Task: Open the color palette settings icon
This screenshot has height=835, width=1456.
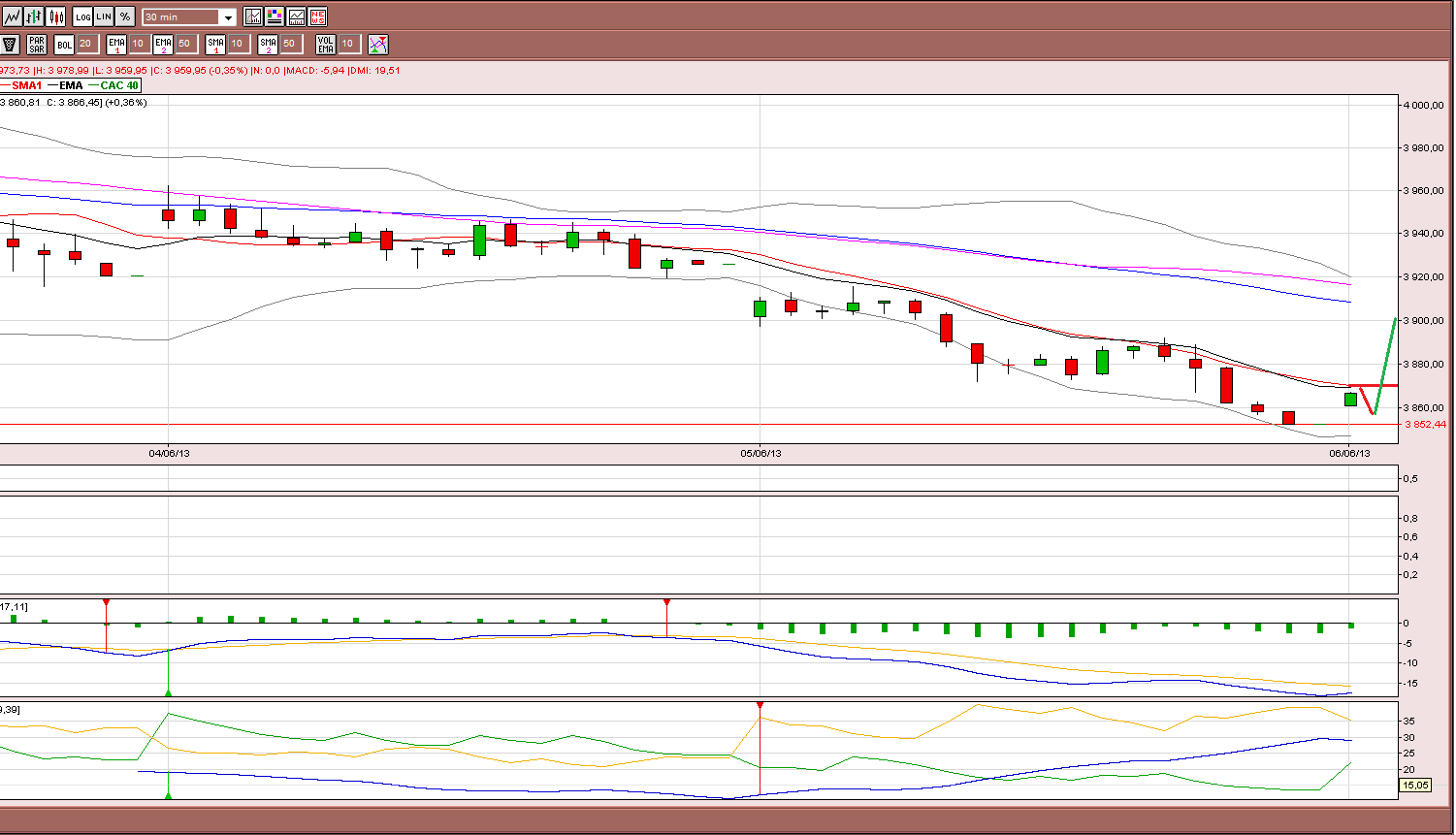Action: pyautogui.click(x=275, y=16)
